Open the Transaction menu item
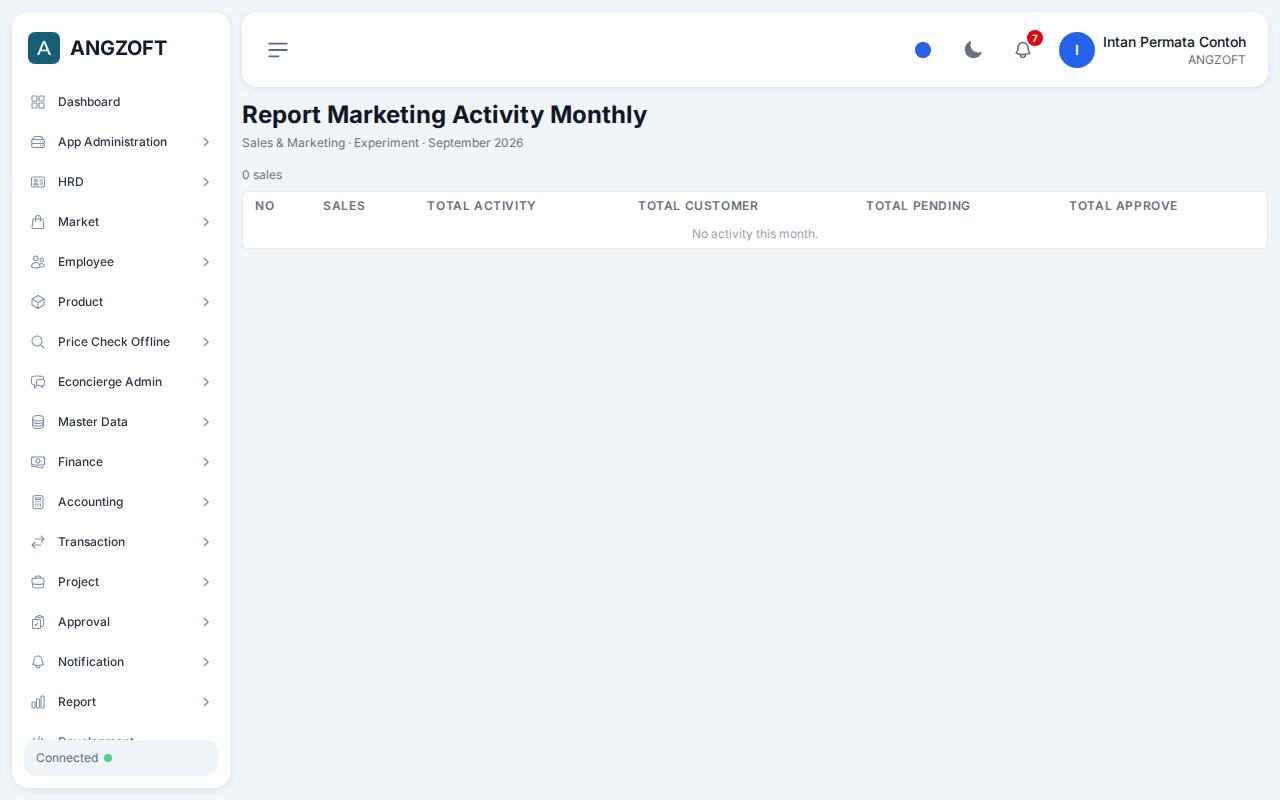Viewport: 1280px width, 800px height. point(121,542)
